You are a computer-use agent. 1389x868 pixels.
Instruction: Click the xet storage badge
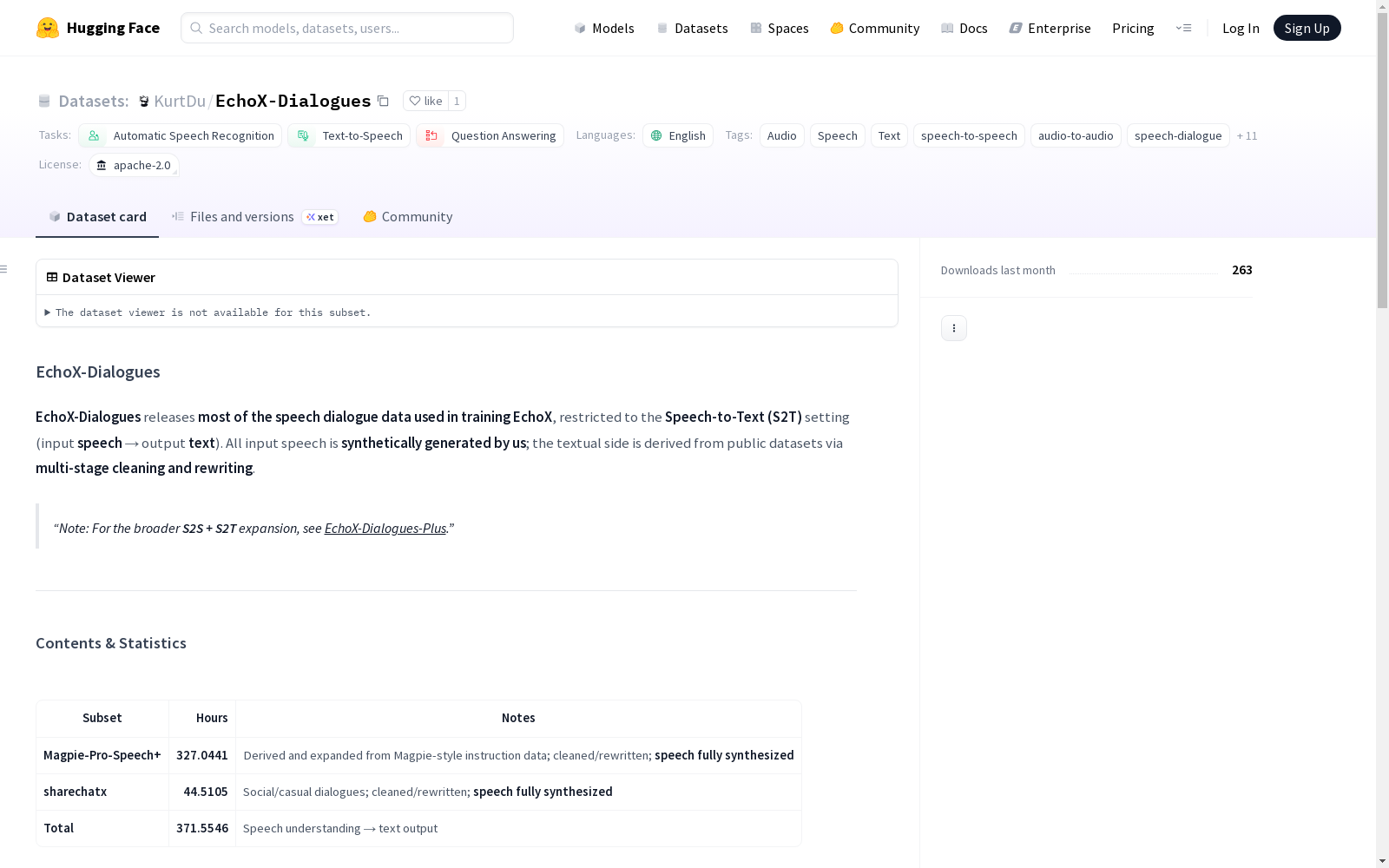click(x=320, y=217)
